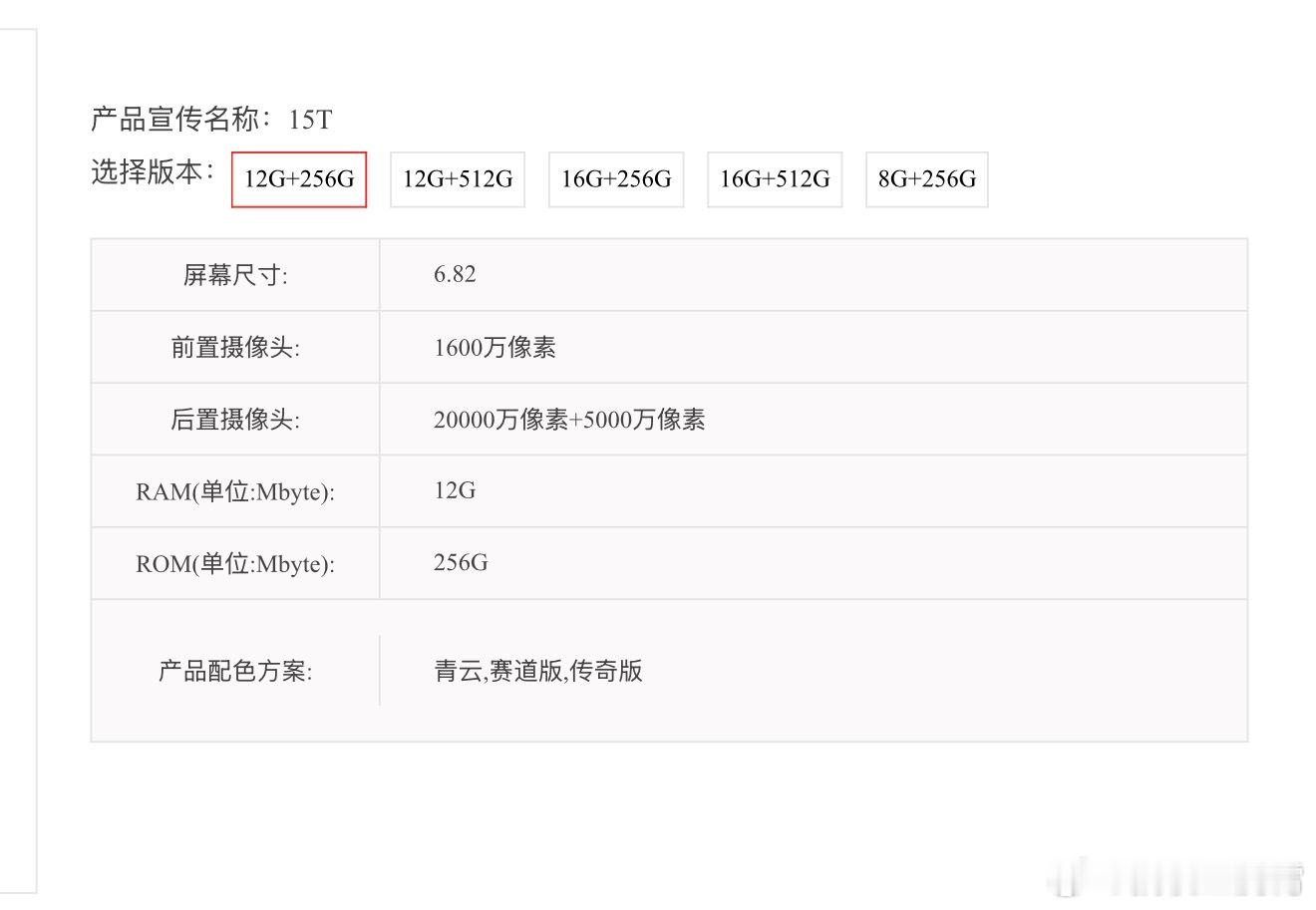Click the screen size value 6.82
The image size is (1316, 910).
point(455,274)
